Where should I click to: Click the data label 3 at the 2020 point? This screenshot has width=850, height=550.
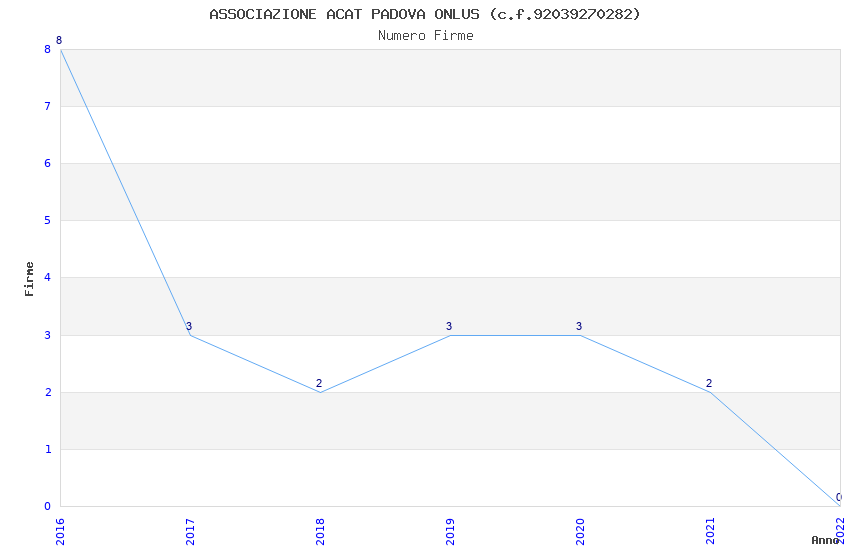[579, 326]
